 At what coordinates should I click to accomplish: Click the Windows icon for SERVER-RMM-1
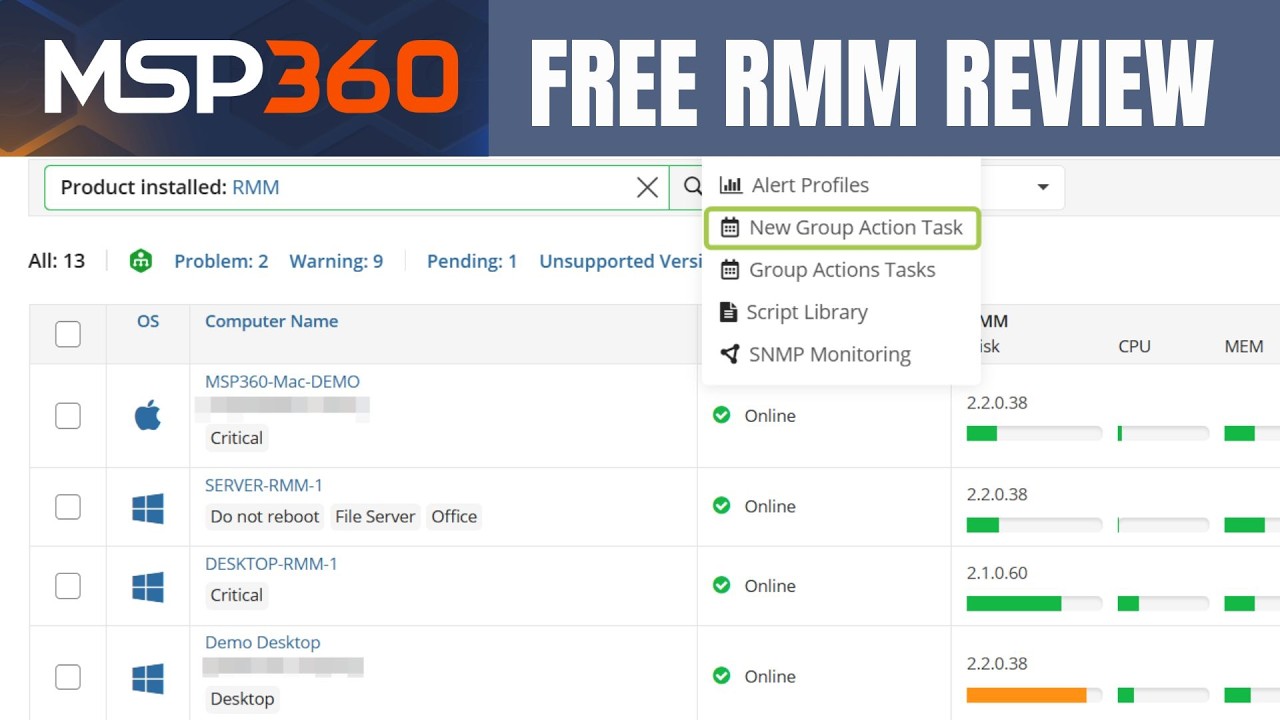click(x=148, y=508)
